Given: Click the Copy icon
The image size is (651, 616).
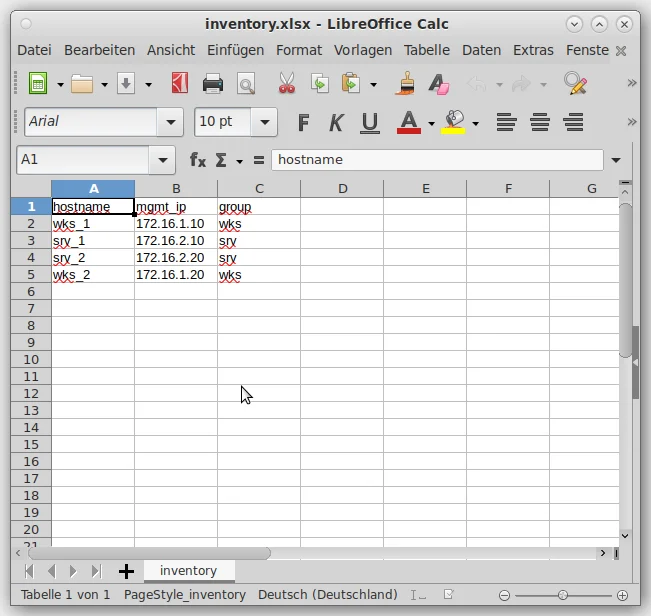Looking at the screenshot, I should coord(320,83).
